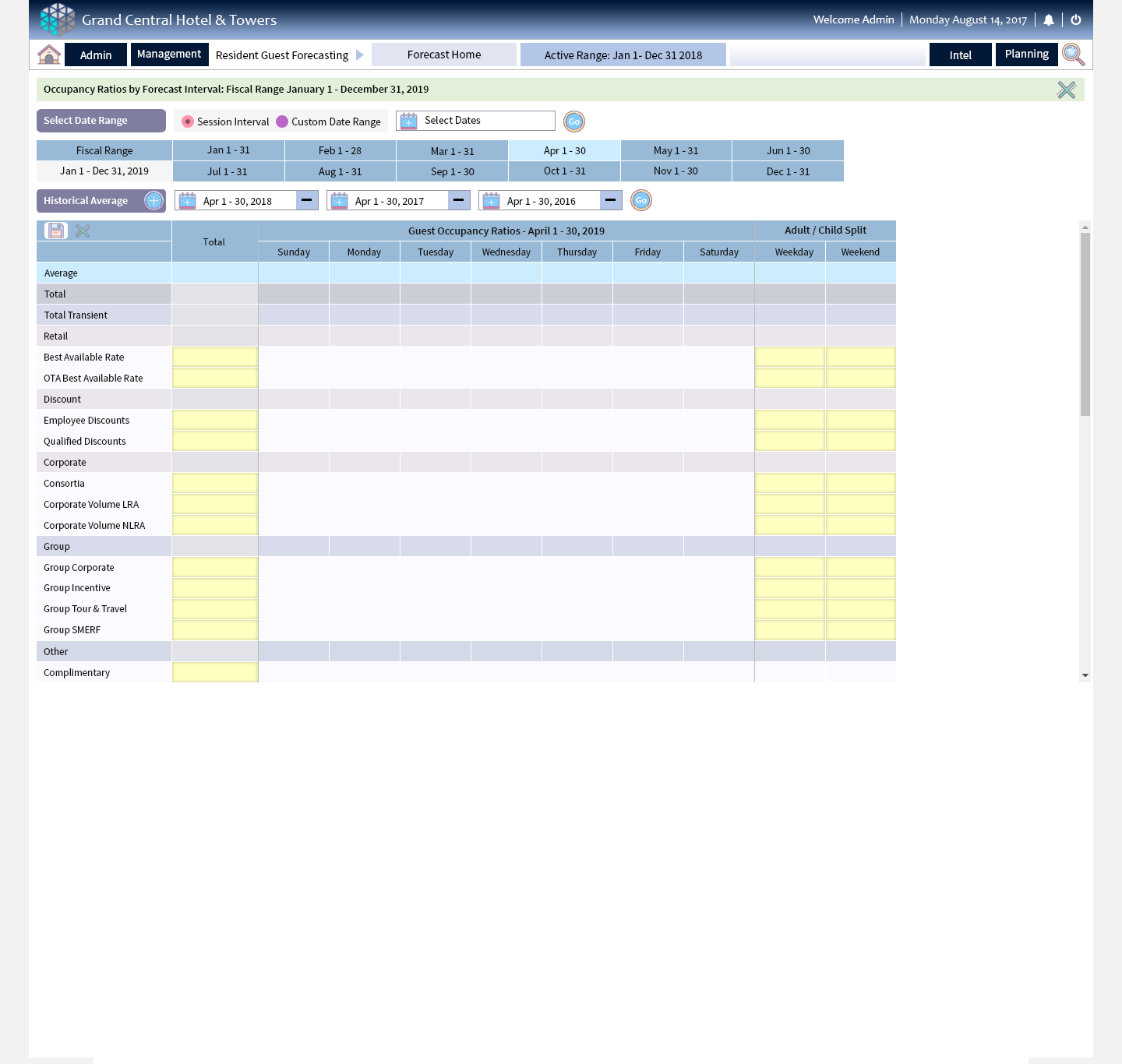Click the discard X icon beside save

(83, 231)
